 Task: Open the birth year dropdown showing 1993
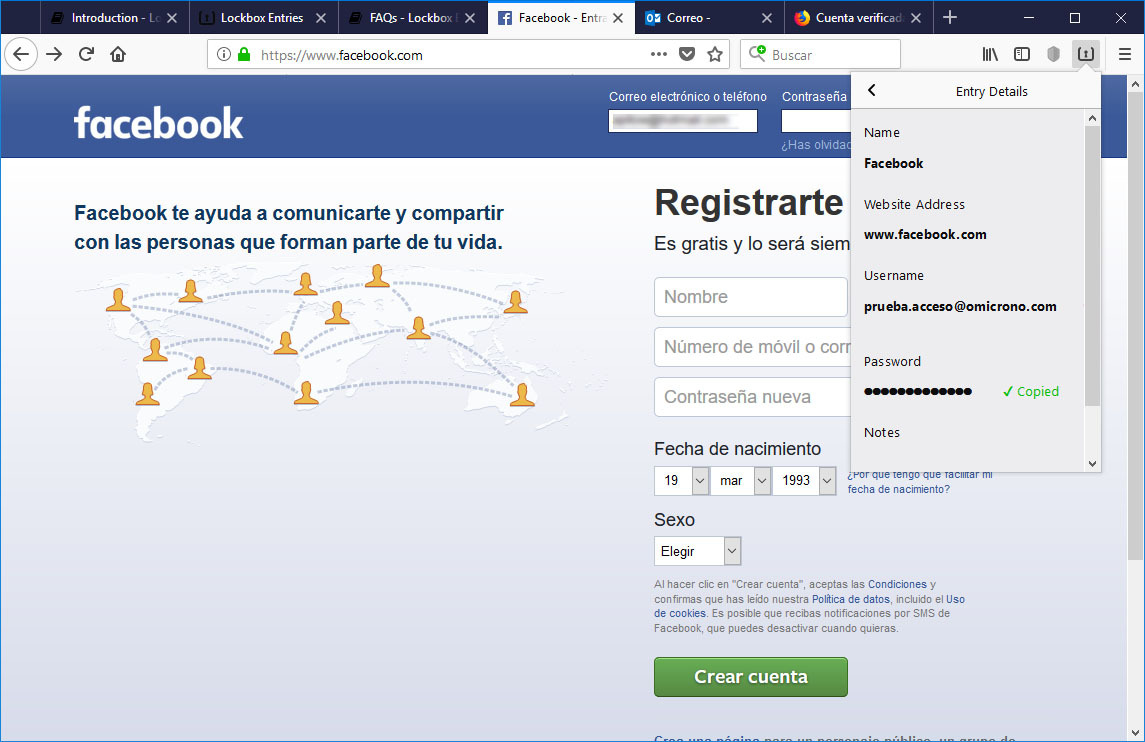(x=804, y=481)
